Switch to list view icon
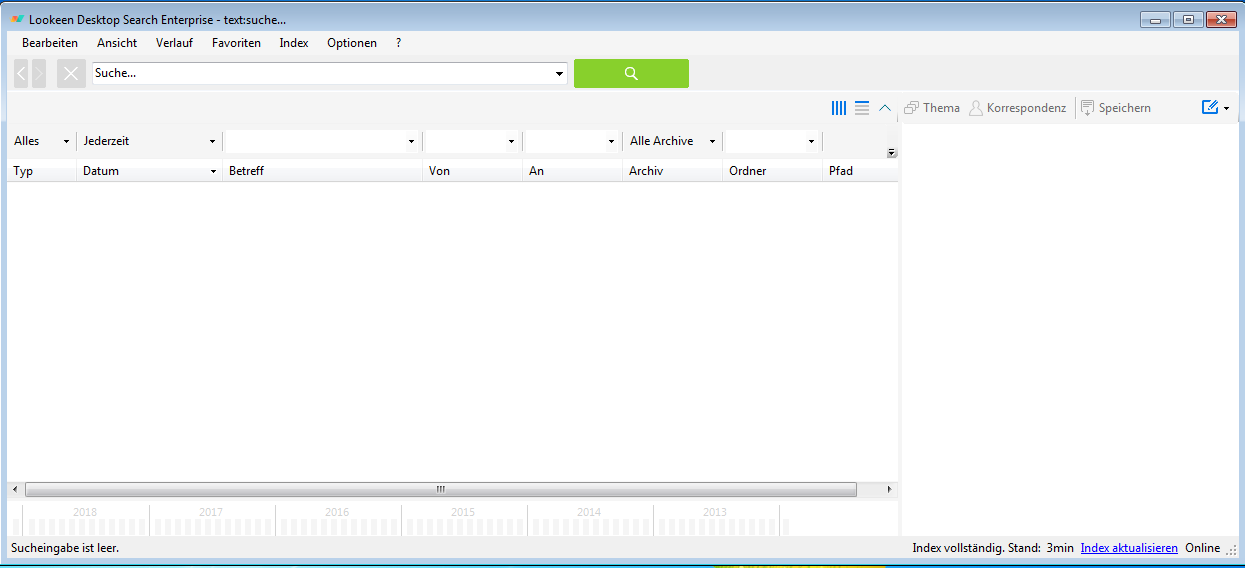 click(x=862, y=108)
